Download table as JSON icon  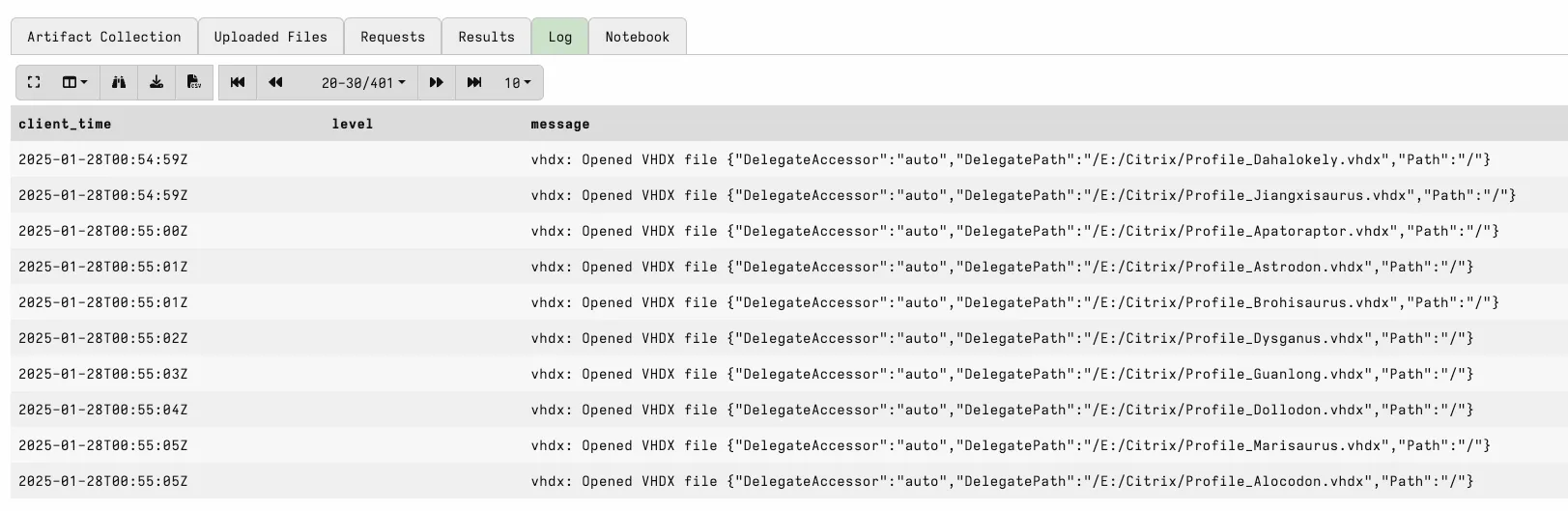157,83
